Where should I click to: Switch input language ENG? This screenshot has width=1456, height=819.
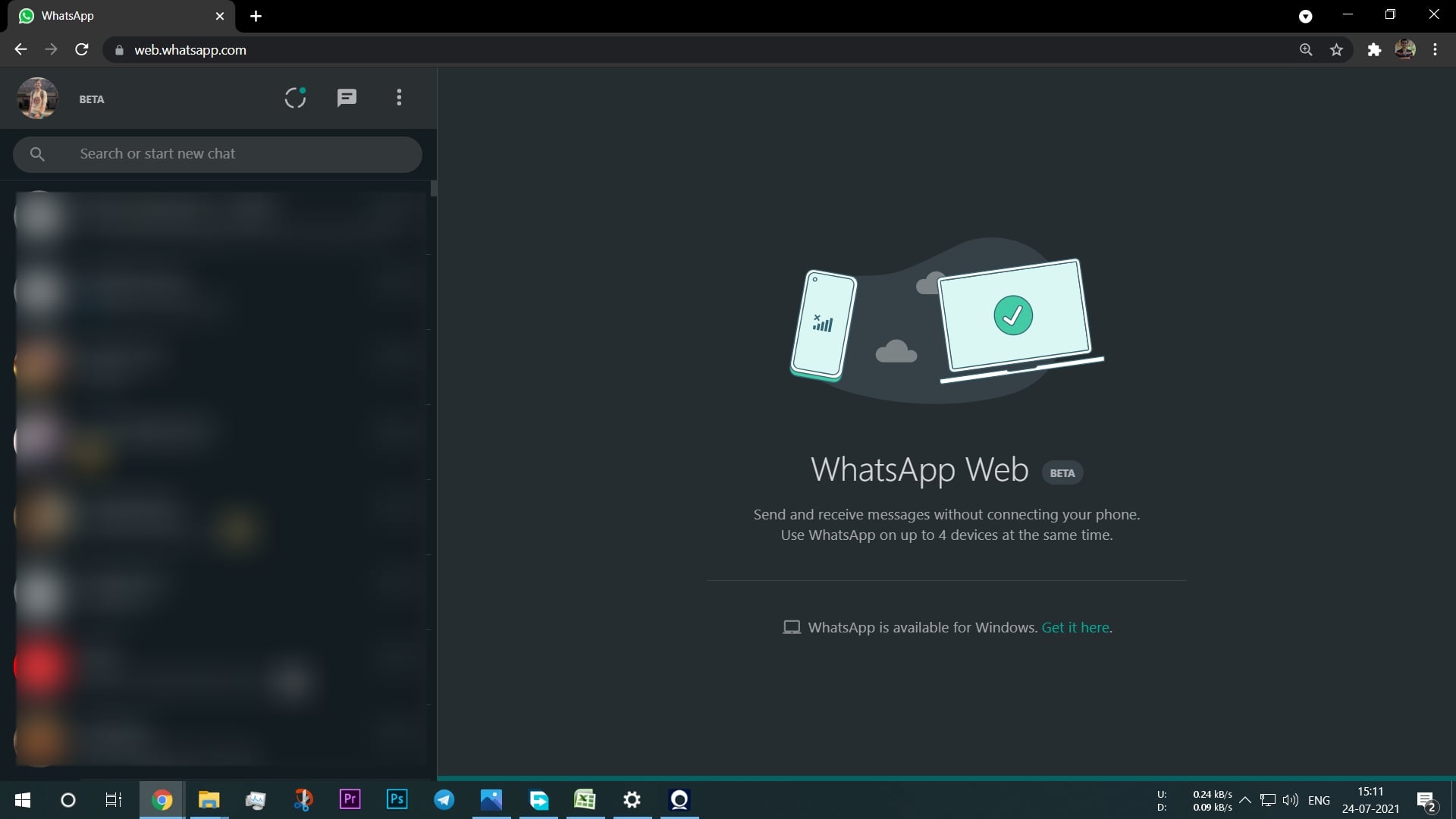[x=1319, y=800]
